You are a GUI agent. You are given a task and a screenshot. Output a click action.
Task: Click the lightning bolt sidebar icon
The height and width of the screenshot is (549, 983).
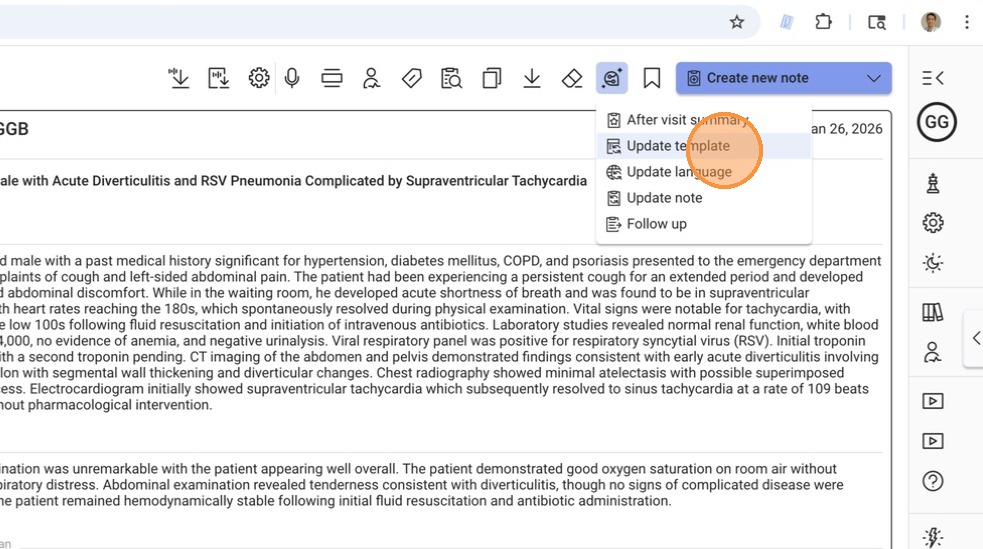tap(933, 536)
